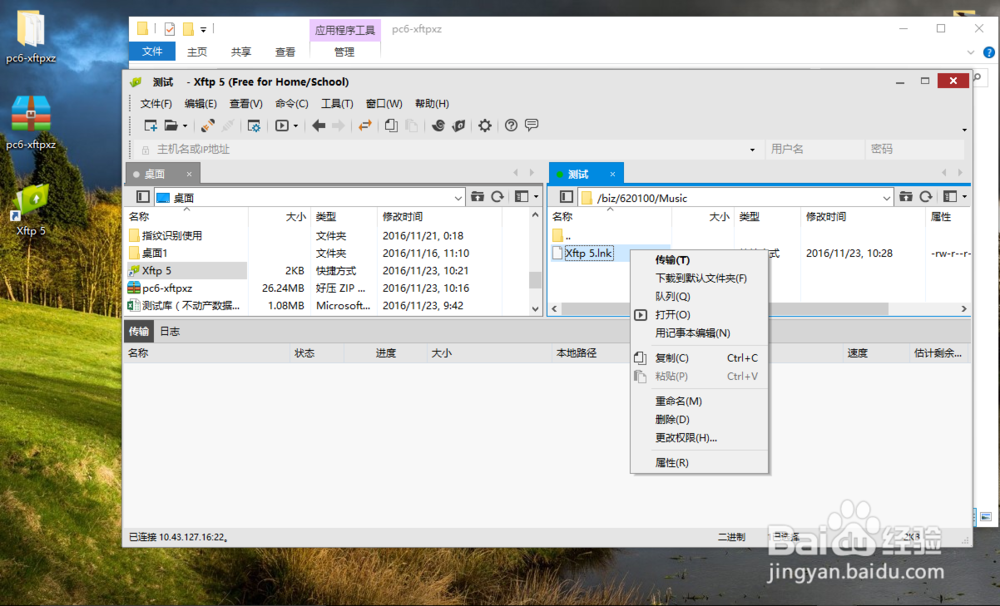Viewport: 1000px width, 606px height.
Task: Open the host address dropdown arrow
Action: (753, 150)
